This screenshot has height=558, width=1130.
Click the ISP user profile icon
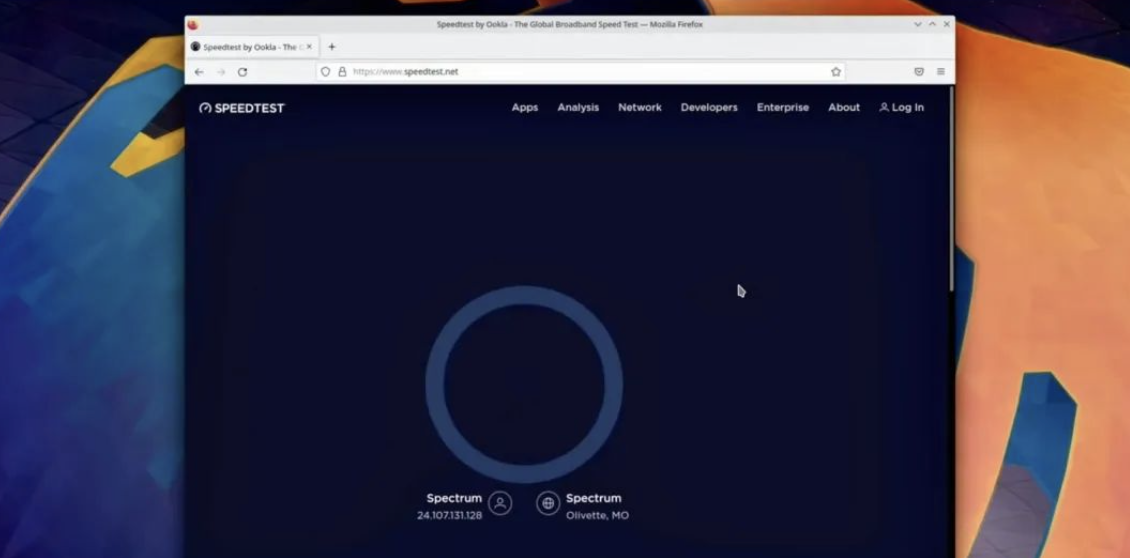(500, 504)
